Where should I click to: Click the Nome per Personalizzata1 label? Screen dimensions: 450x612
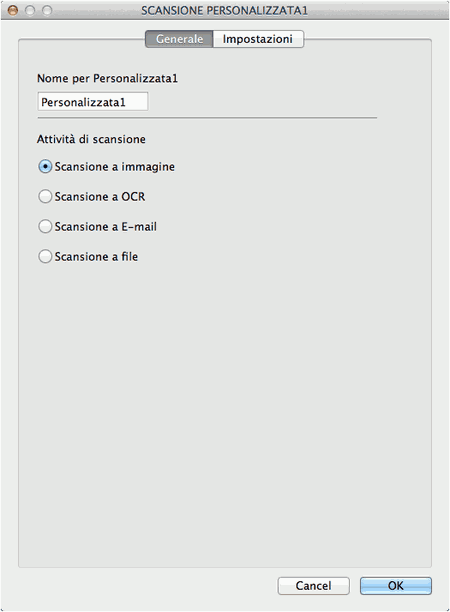tap(107, 78)
